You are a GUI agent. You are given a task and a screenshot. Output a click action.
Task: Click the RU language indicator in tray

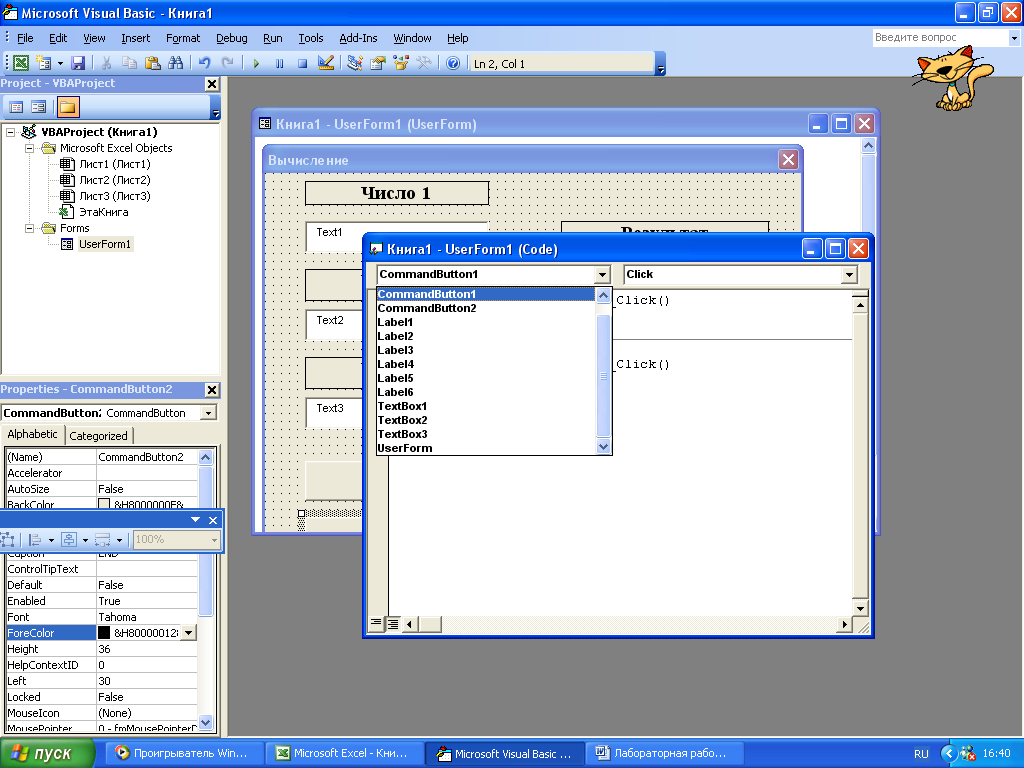tap(921, 754)
